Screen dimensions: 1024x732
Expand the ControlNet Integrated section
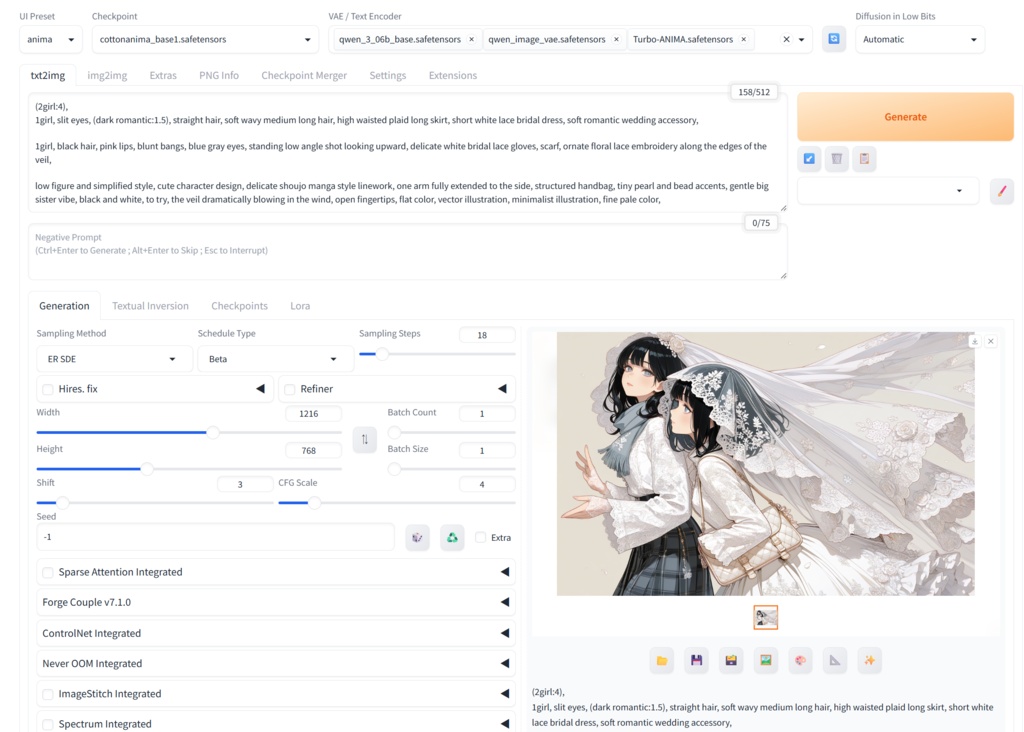click(x=276, y=633)
